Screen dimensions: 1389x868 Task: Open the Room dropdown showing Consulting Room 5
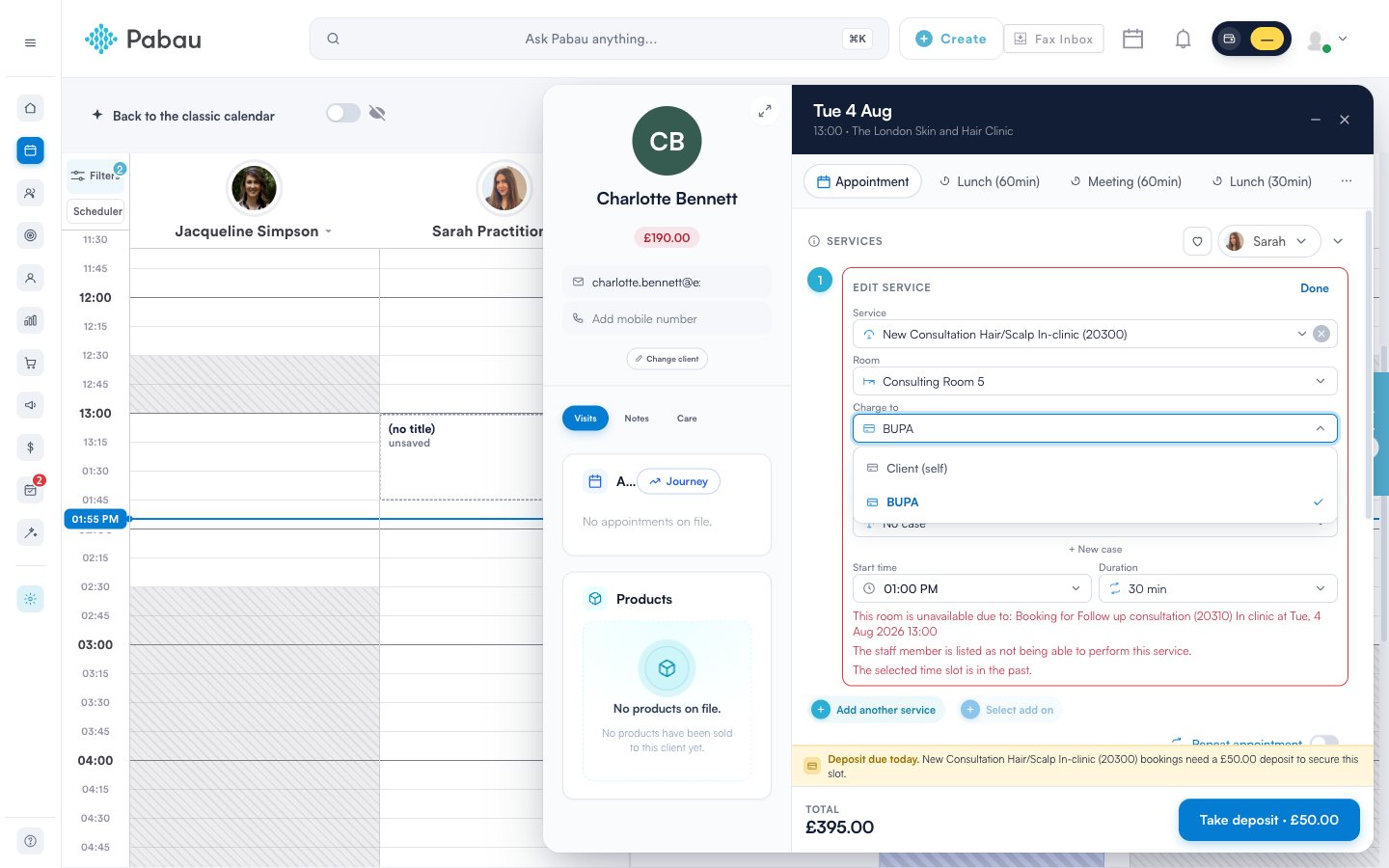click(x=1095, y=381)
